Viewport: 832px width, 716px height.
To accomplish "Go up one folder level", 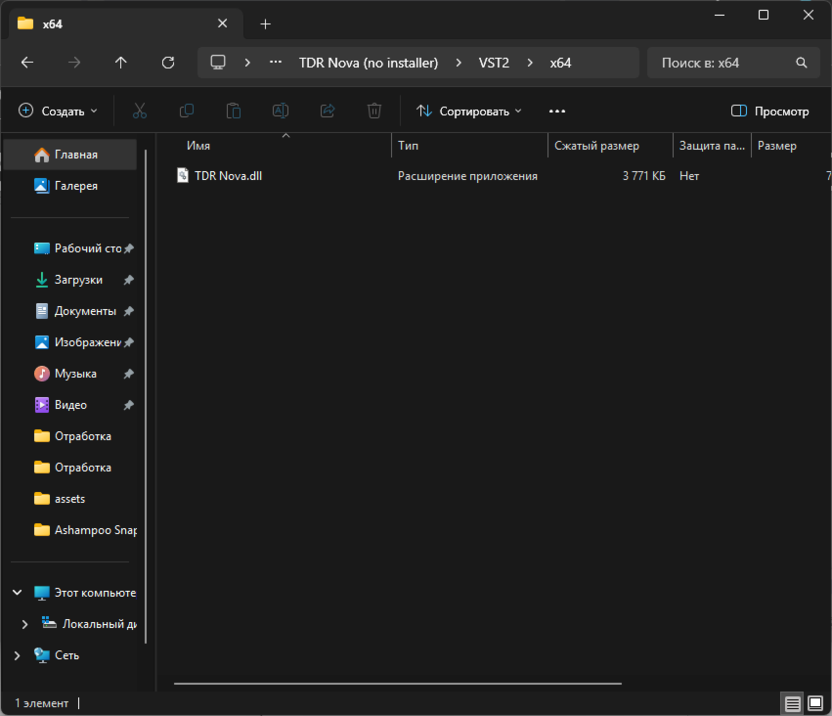I will (121, 62).
